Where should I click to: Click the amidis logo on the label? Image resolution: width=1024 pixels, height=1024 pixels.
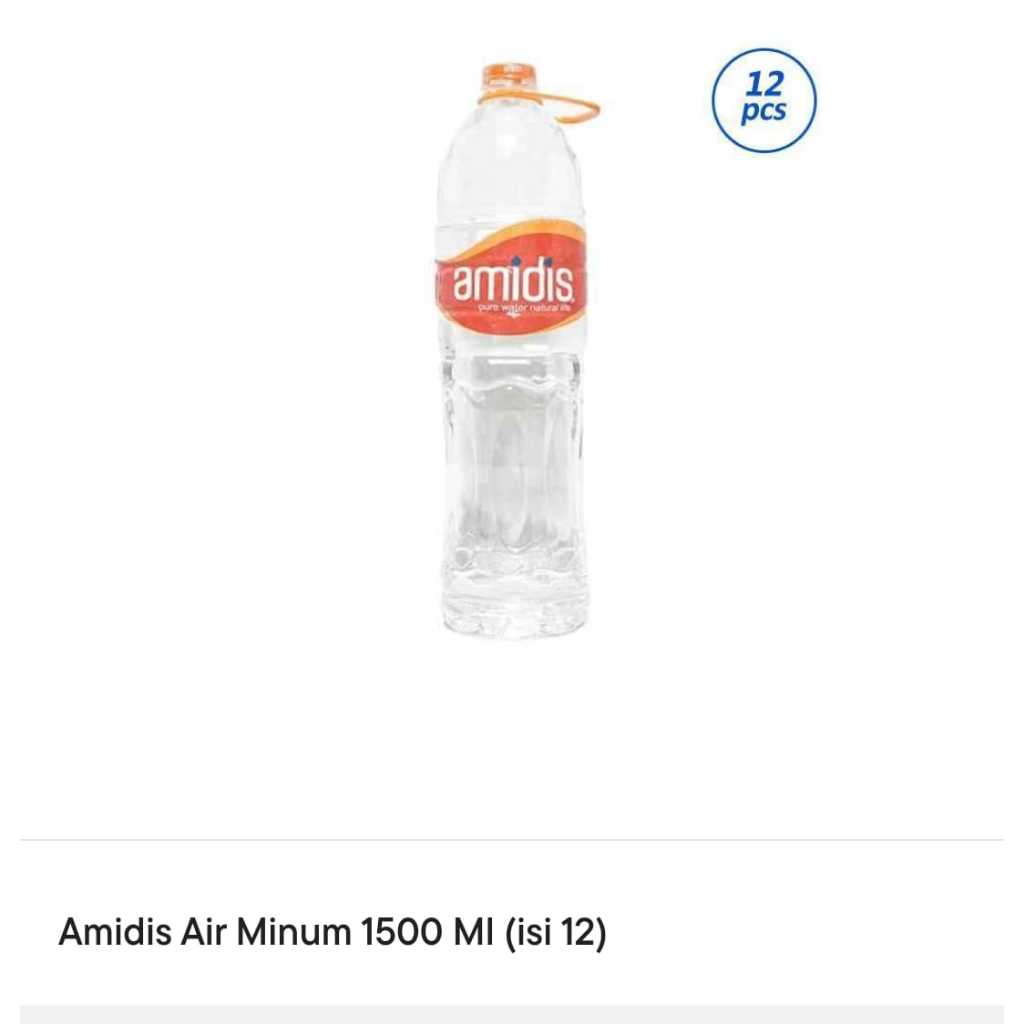pyautogui.click(x=512, y=281)
